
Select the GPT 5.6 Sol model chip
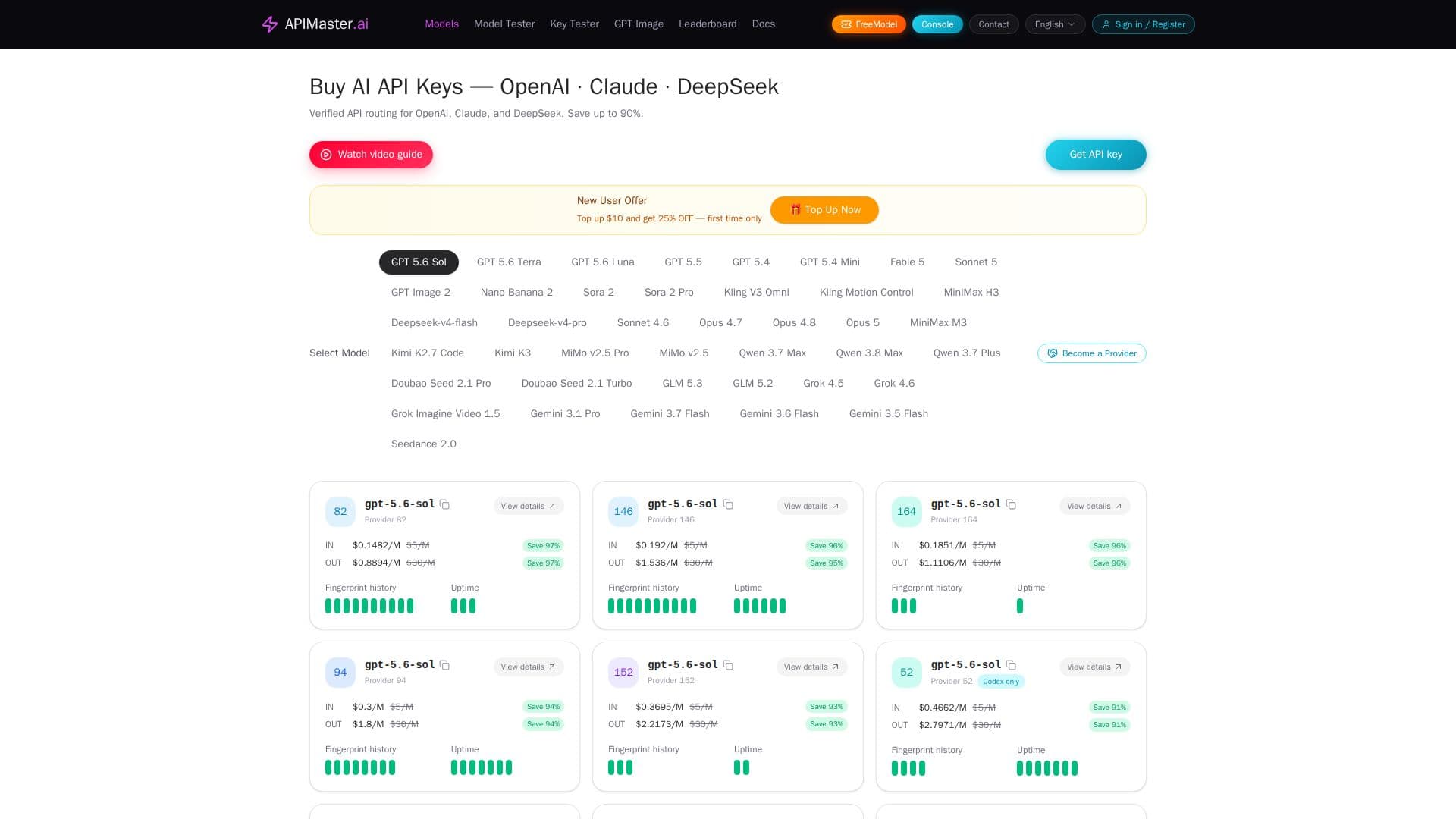tap(419, 262)
